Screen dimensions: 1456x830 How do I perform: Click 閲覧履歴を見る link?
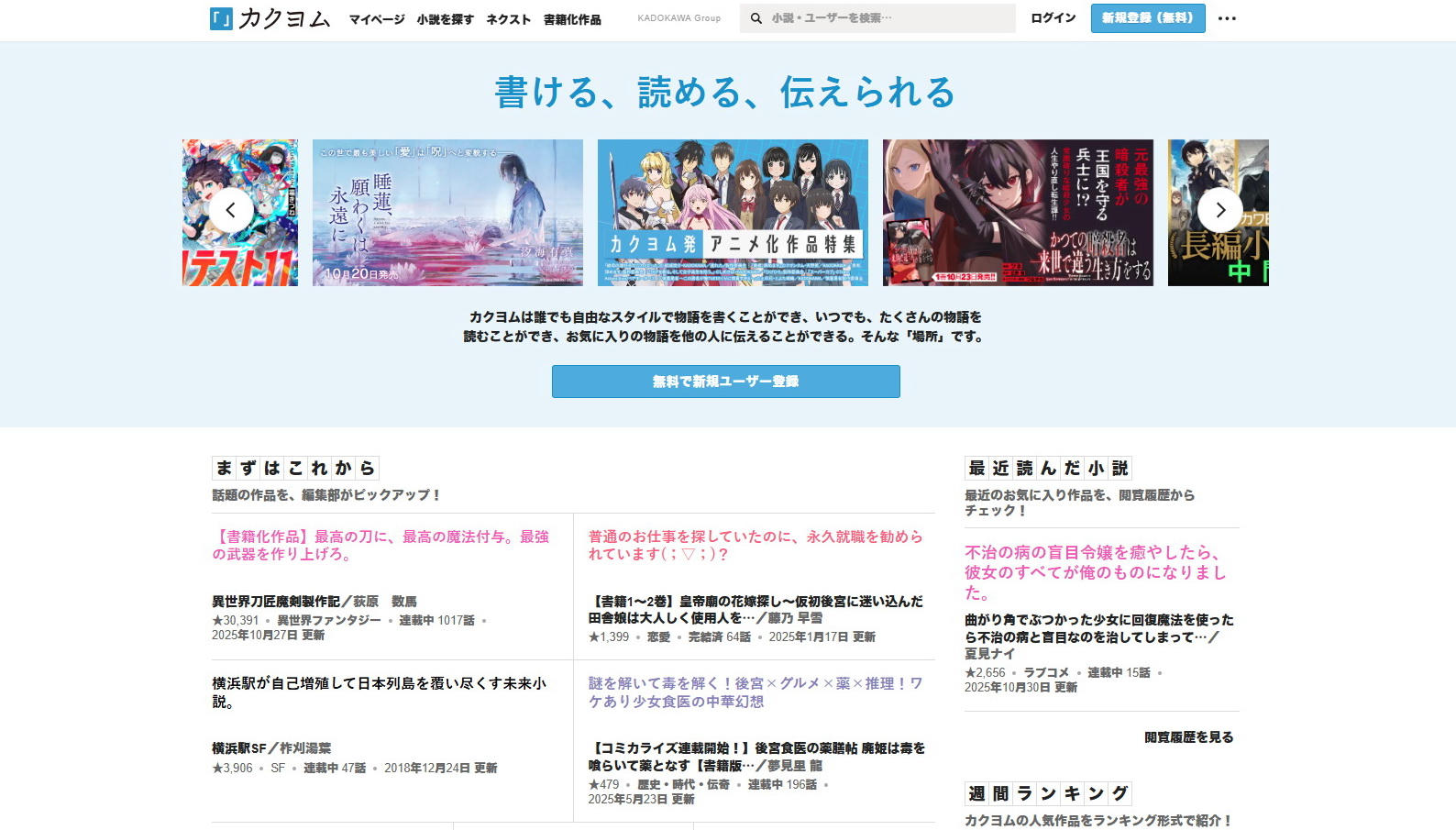tap(1188, 737)
